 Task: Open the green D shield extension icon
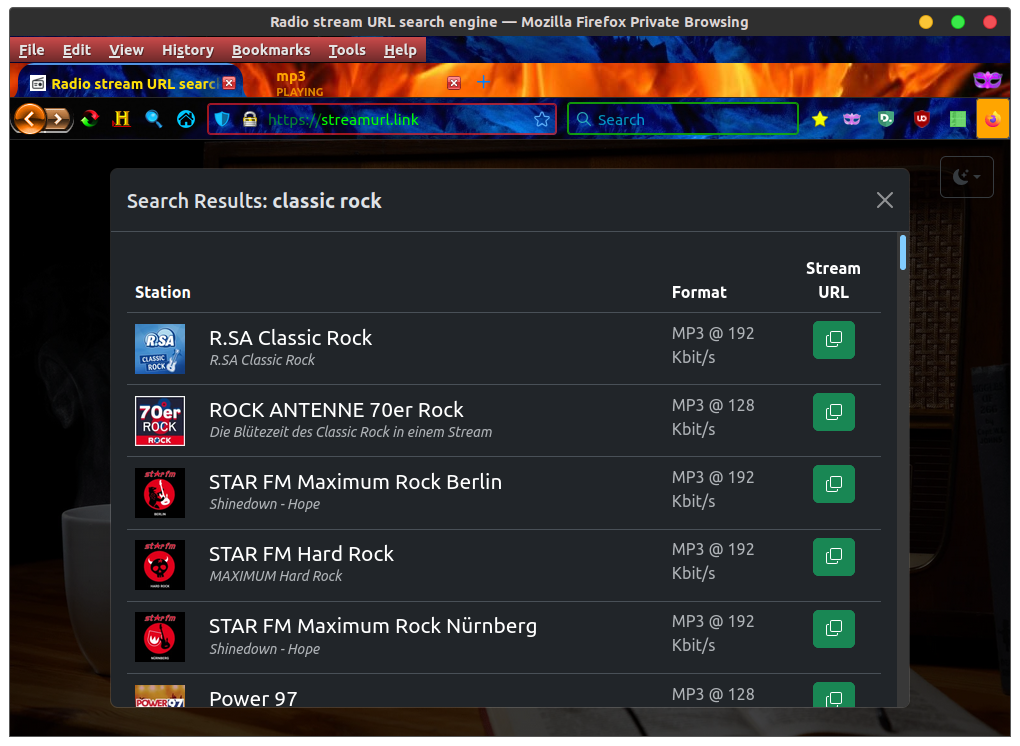point(886,119)
